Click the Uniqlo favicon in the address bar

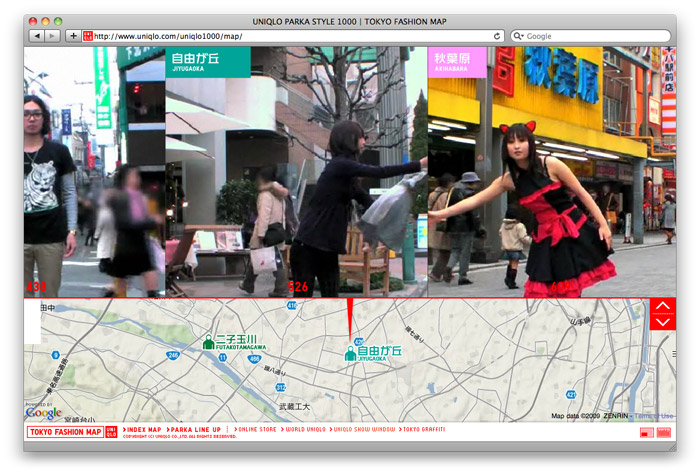point(88,36)
